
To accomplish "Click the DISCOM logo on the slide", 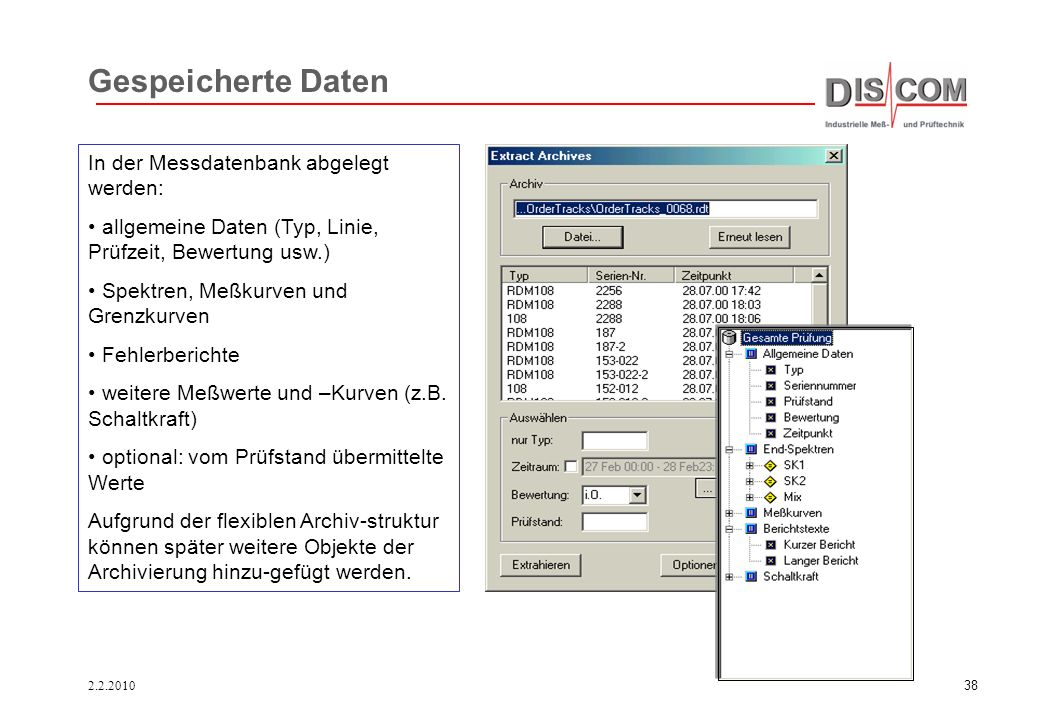I will pos(895,95).
